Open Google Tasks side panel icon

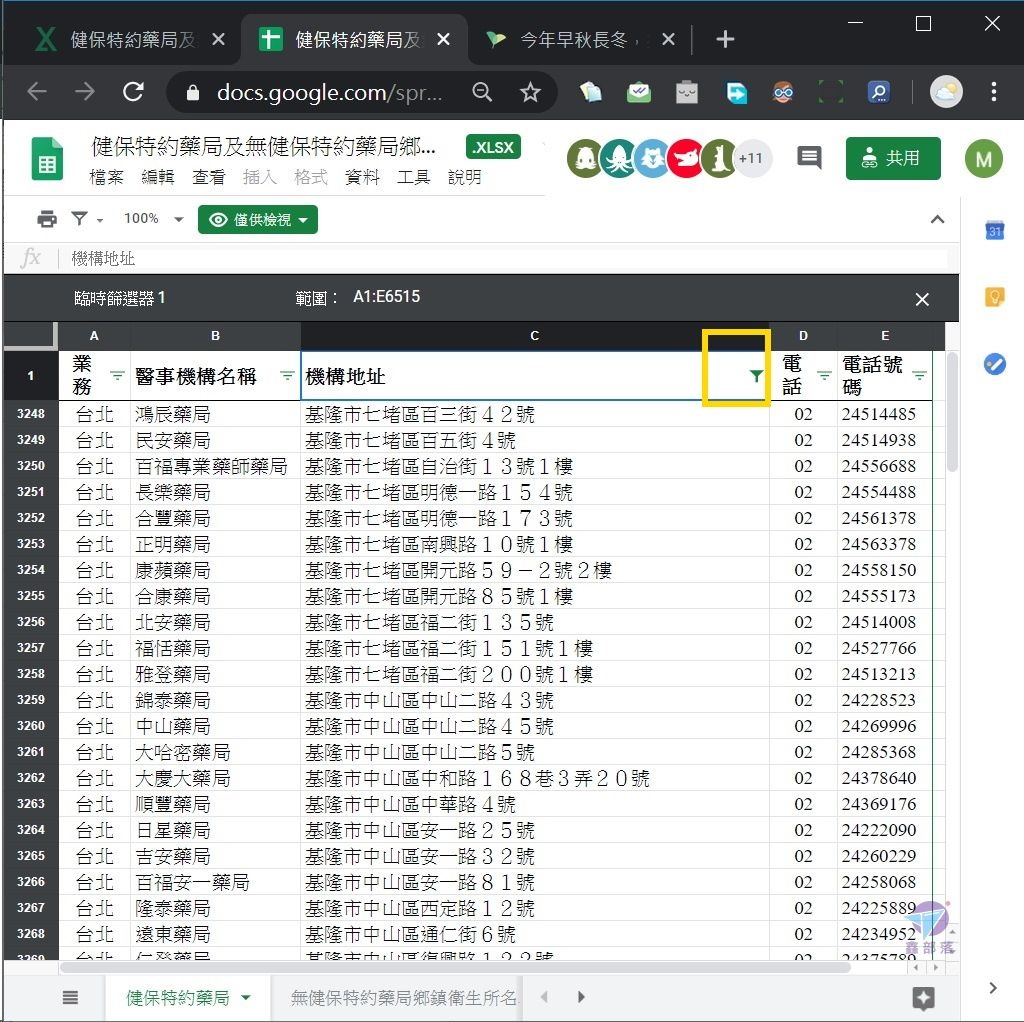[994, 364]
